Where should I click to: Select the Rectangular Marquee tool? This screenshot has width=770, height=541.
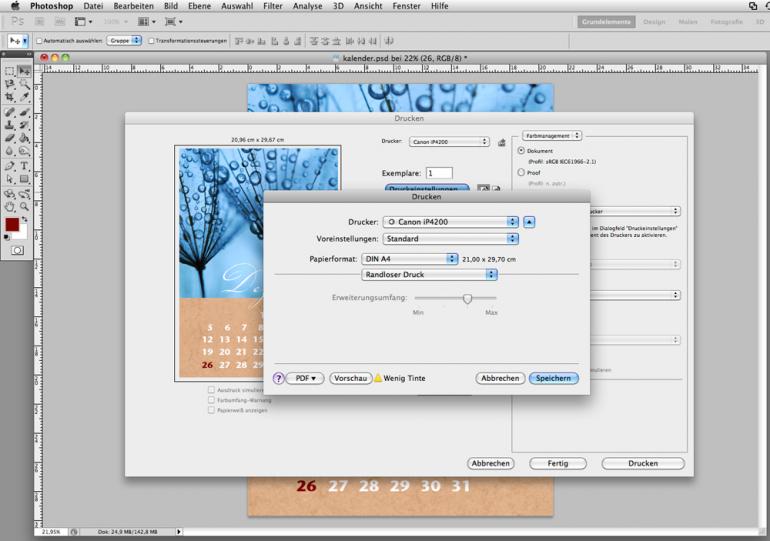[10, 71]
